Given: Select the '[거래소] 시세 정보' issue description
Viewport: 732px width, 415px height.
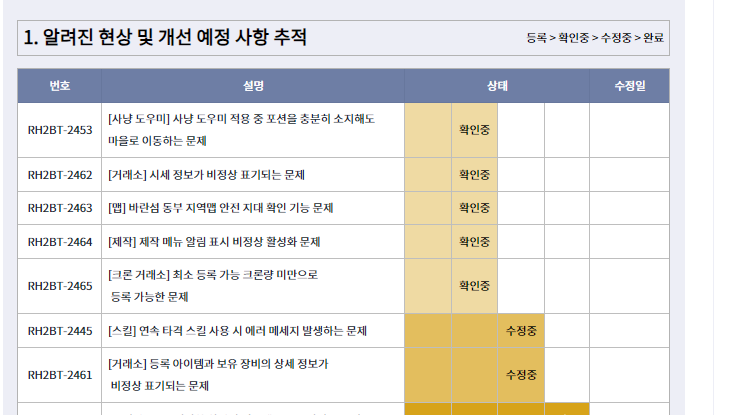Looking at the screenshot, I should click(x=206, y=175).
